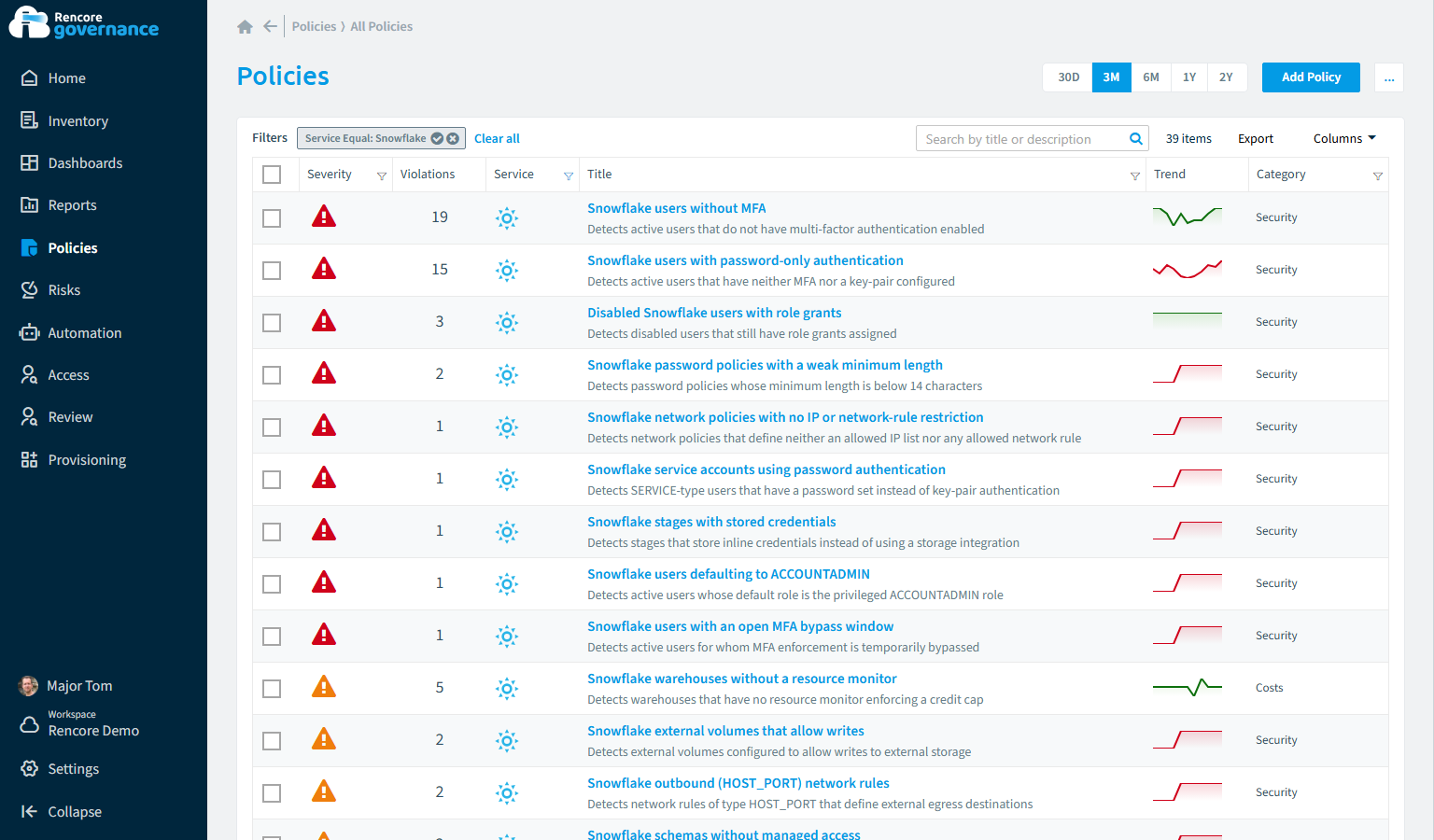The height and width of the screenshot is (840, 1434).
Task: Click the Review sidebar icon
Action: pos(29,417)
